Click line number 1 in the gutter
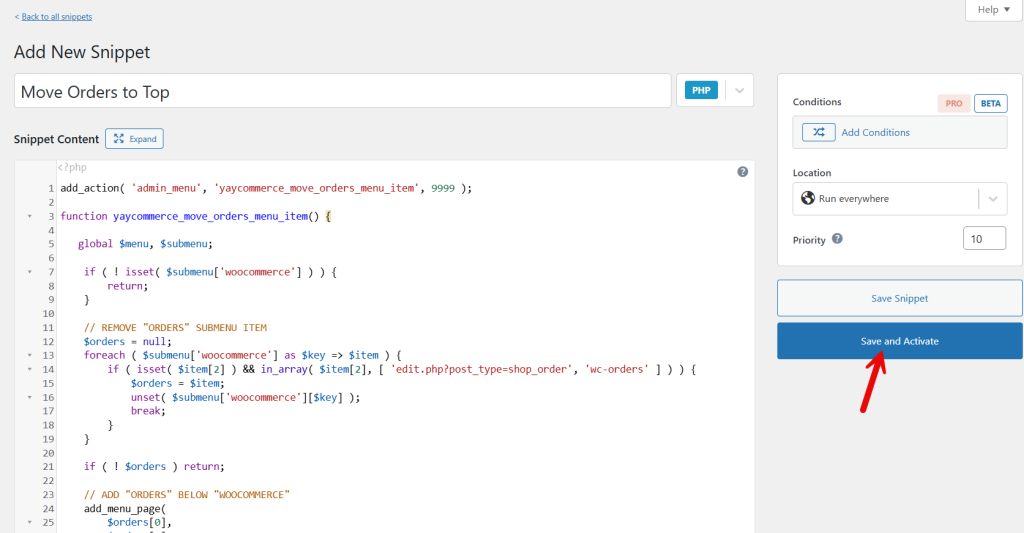This screenshot has width=1024, height=533. (x=51, y=188)
